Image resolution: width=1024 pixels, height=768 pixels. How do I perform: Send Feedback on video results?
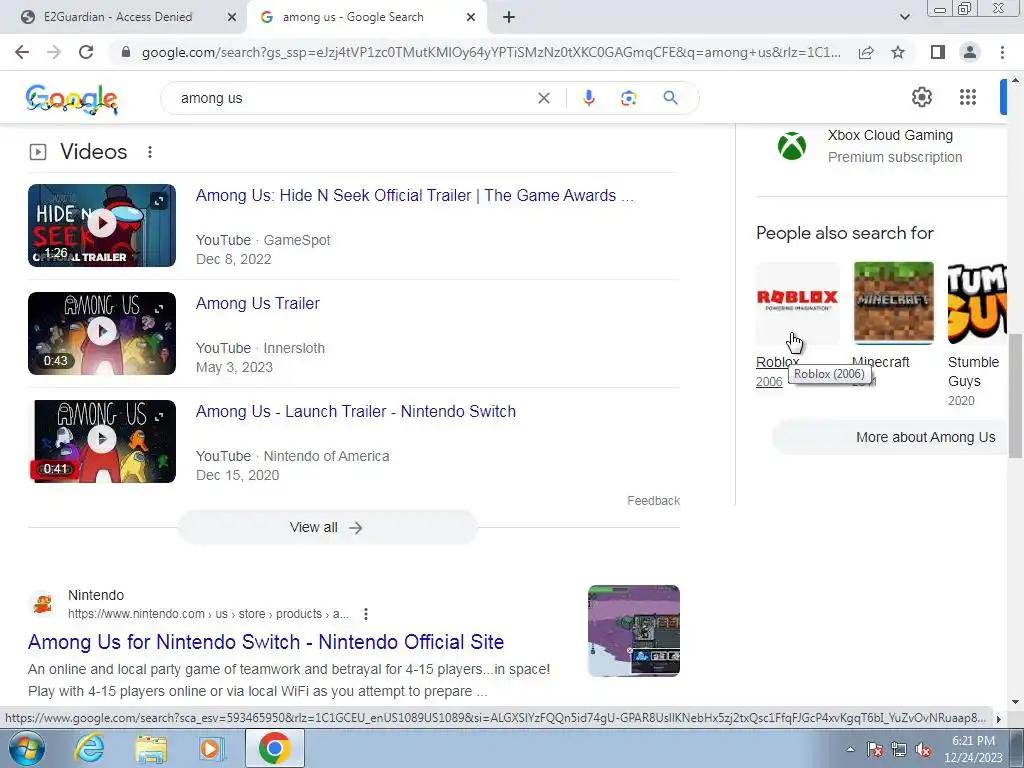(653, 500)
